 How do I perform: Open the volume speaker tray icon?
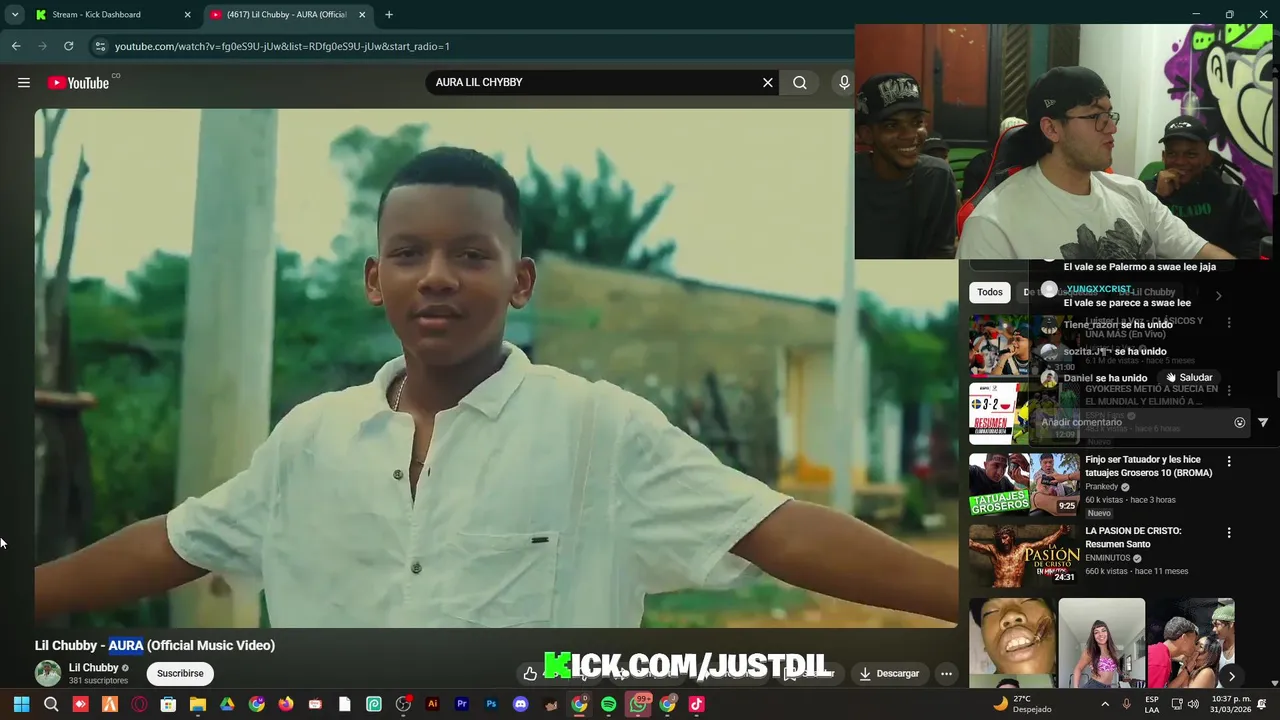click(x=1193, y=704)
